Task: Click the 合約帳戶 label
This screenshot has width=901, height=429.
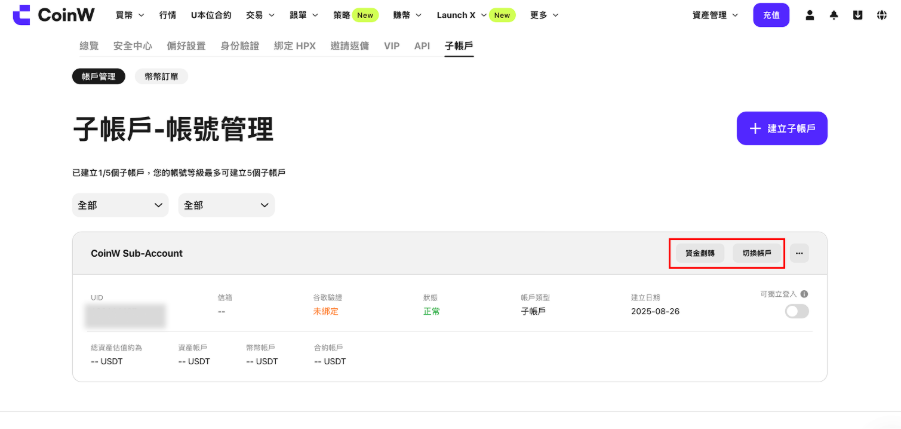Action: (329, 347)
